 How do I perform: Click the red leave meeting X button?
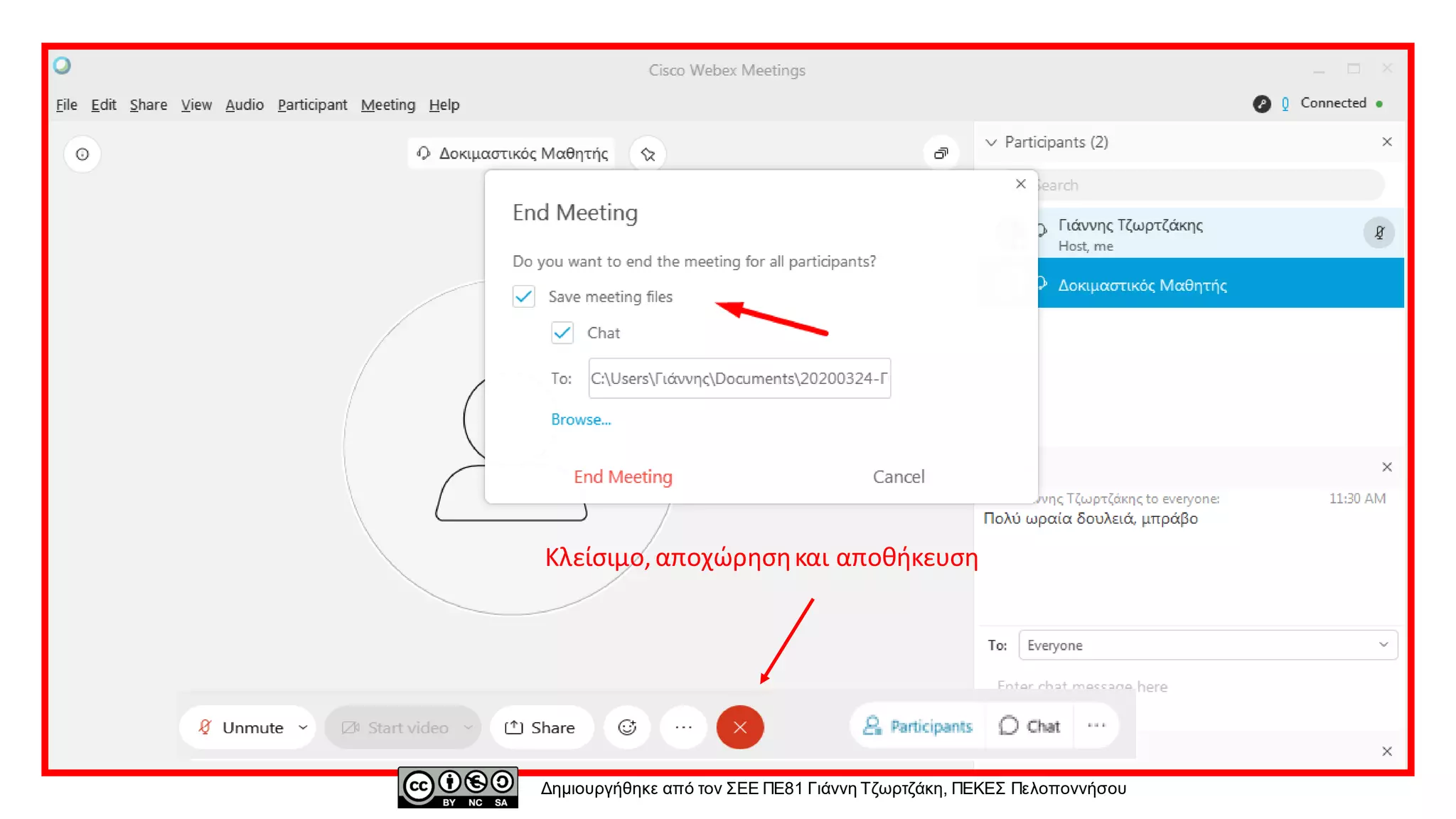coord(739,727)
